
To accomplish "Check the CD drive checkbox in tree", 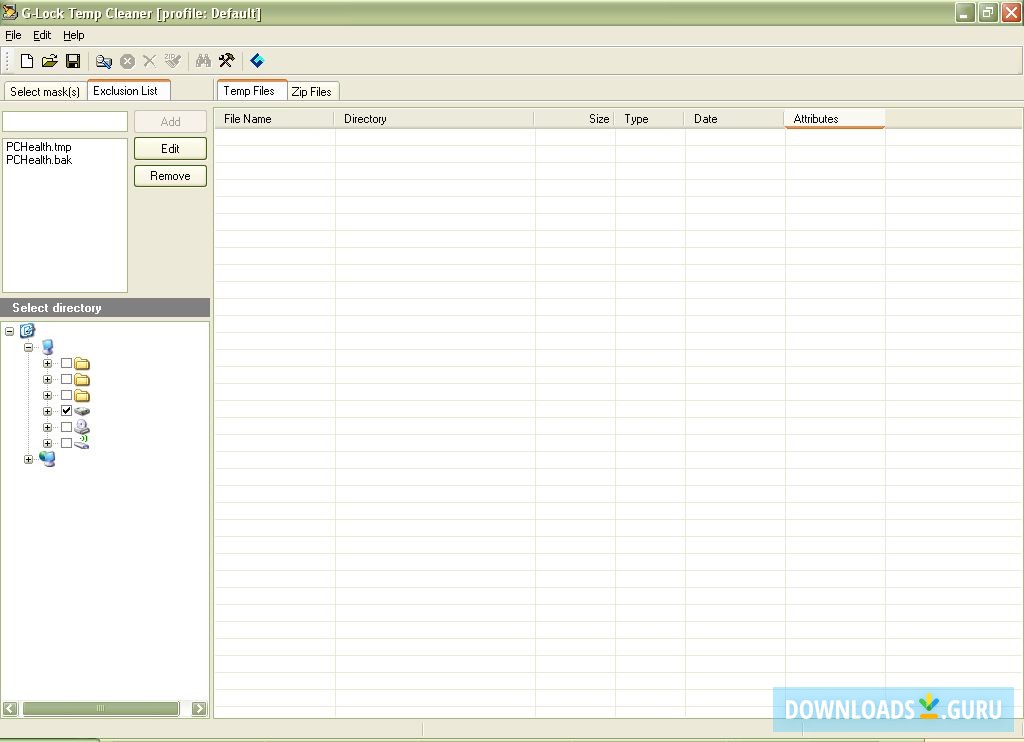I will [67, 427].
